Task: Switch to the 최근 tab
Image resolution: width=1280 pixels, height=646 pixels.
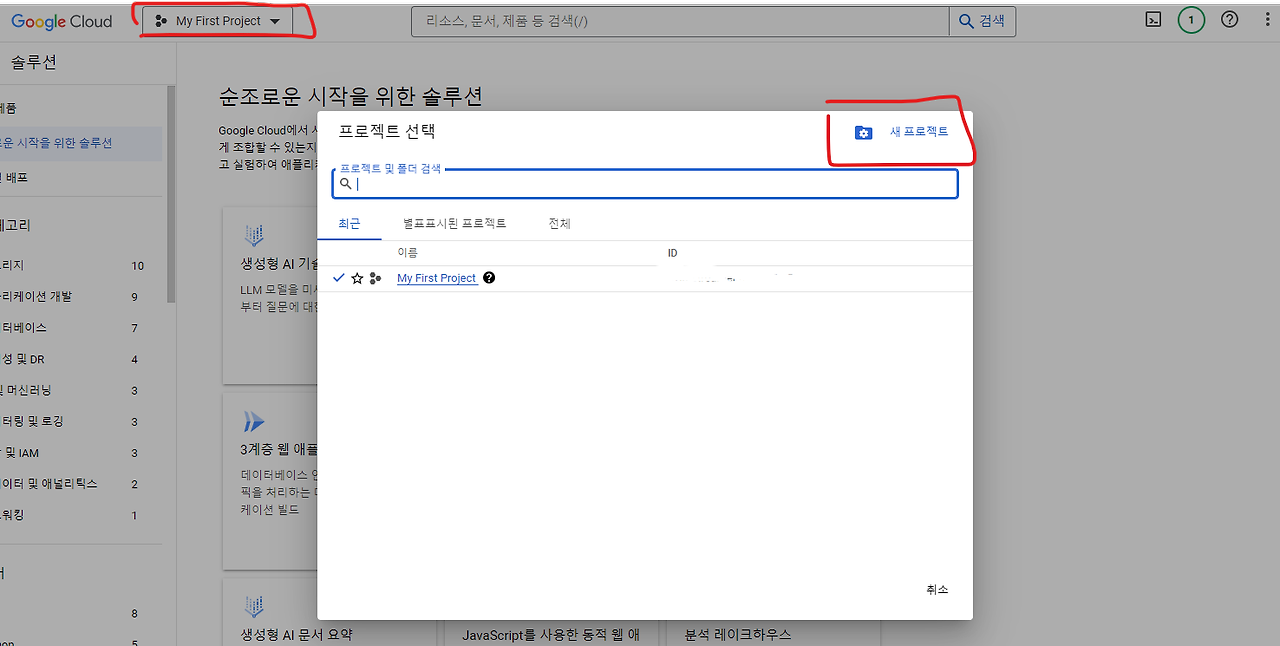Action: [349, 224]
